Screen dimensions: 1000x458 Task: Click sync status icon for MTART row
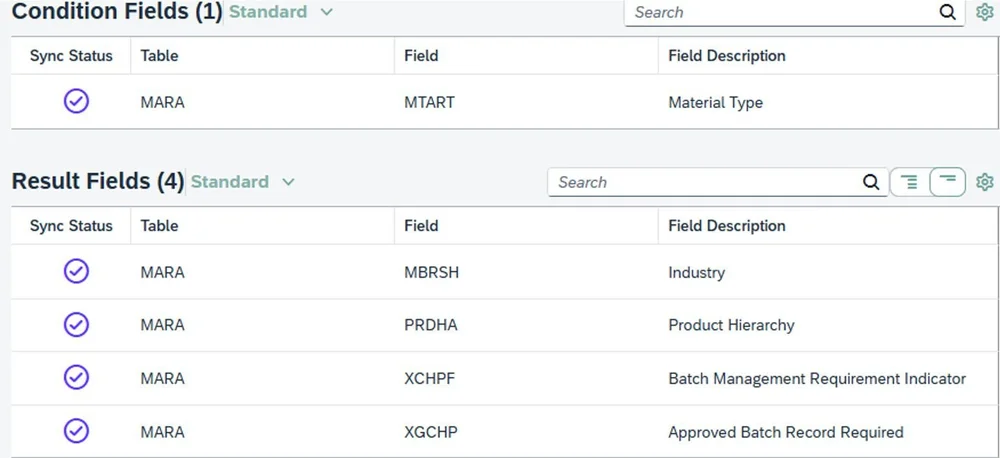(76, 101)
